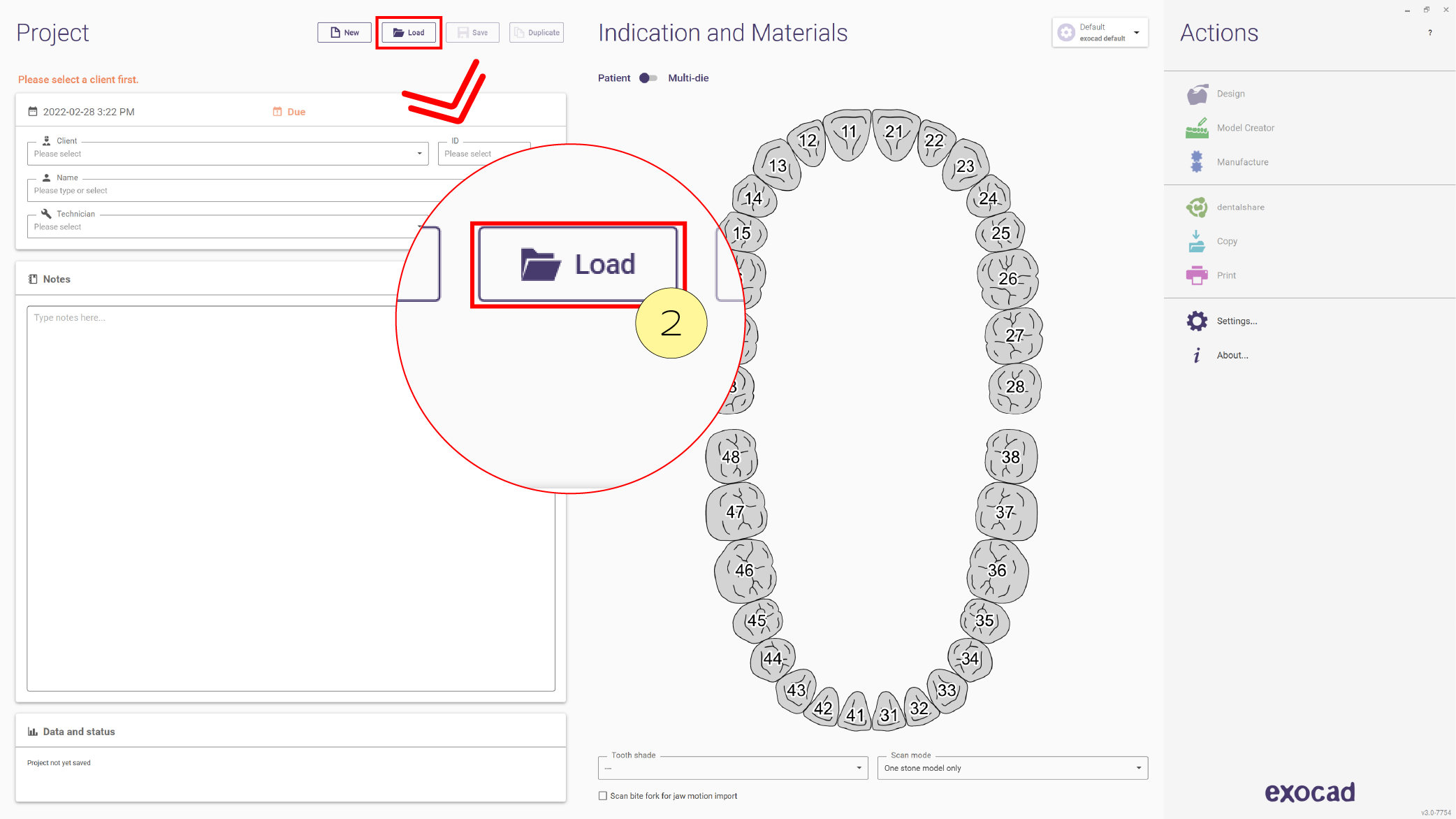
Task: Open the Default exocad default preset menu
Action: point(1100,33)
